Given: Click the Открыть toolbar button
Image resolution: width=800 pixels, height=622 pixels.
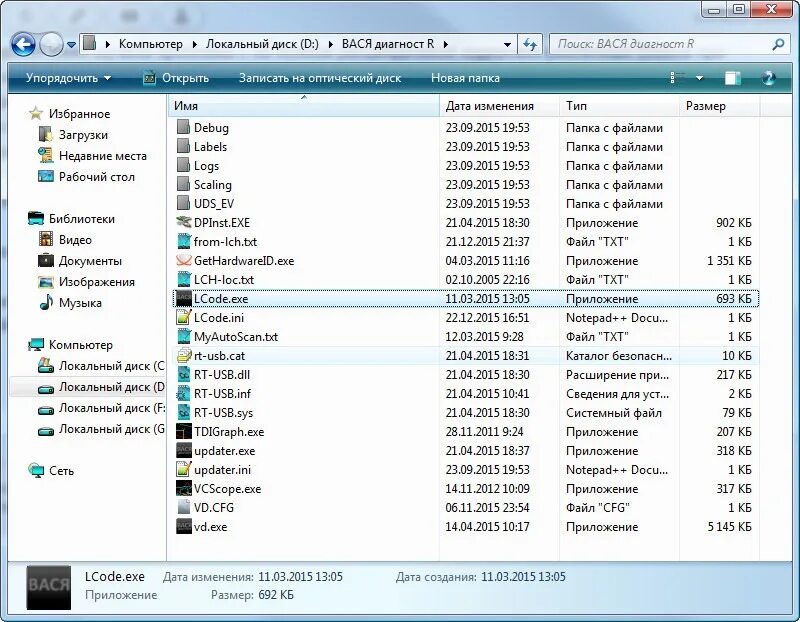Looking at the screenshot, I should click(177, 78).
